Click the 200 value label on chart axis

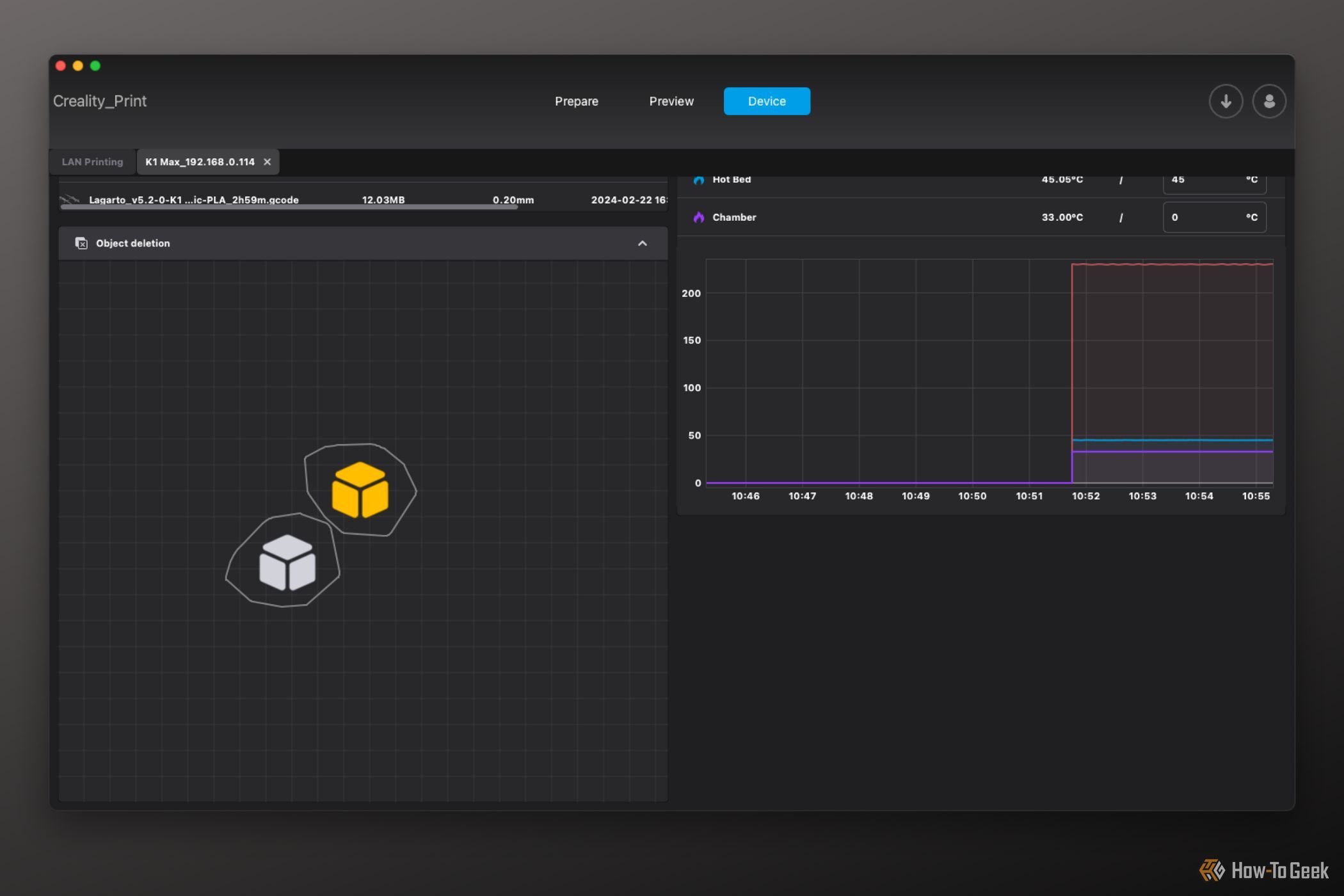(691, 293)
